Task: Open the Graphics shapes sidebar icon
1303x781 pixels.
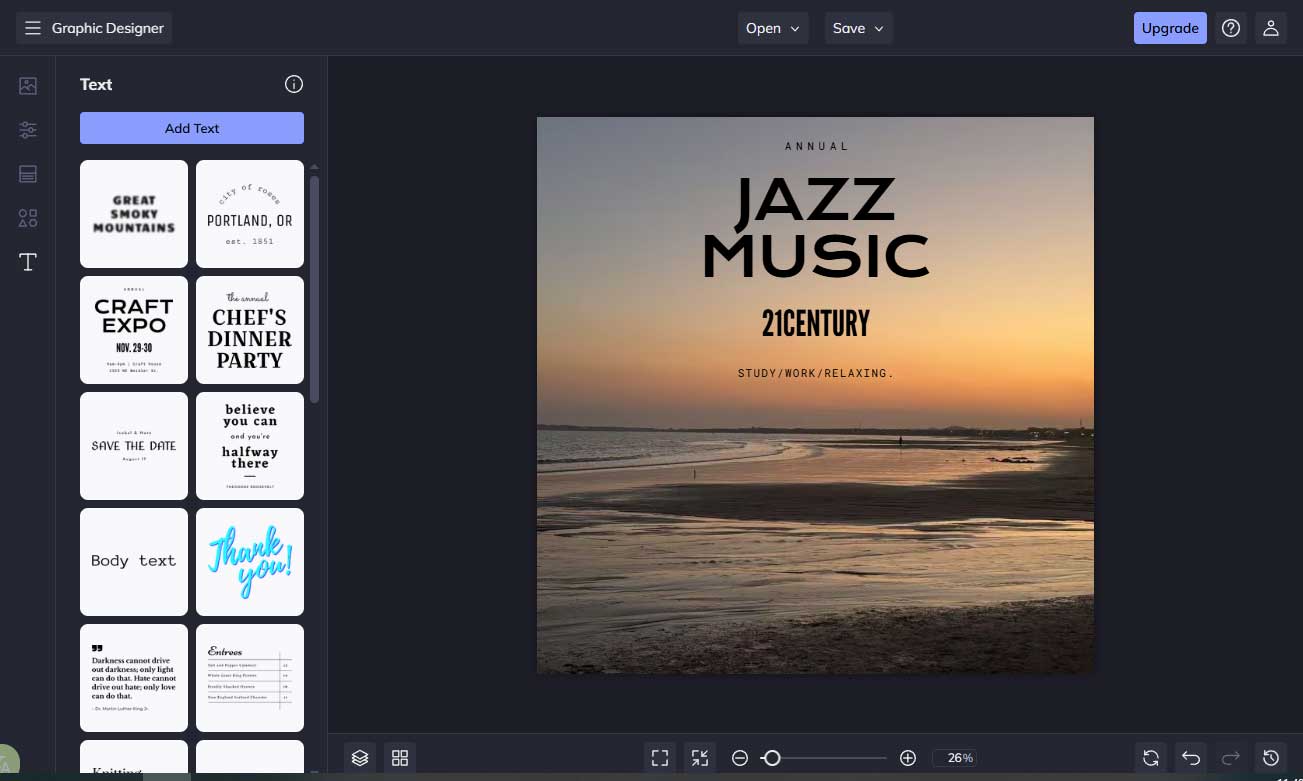Action: (x=28, y=218)
